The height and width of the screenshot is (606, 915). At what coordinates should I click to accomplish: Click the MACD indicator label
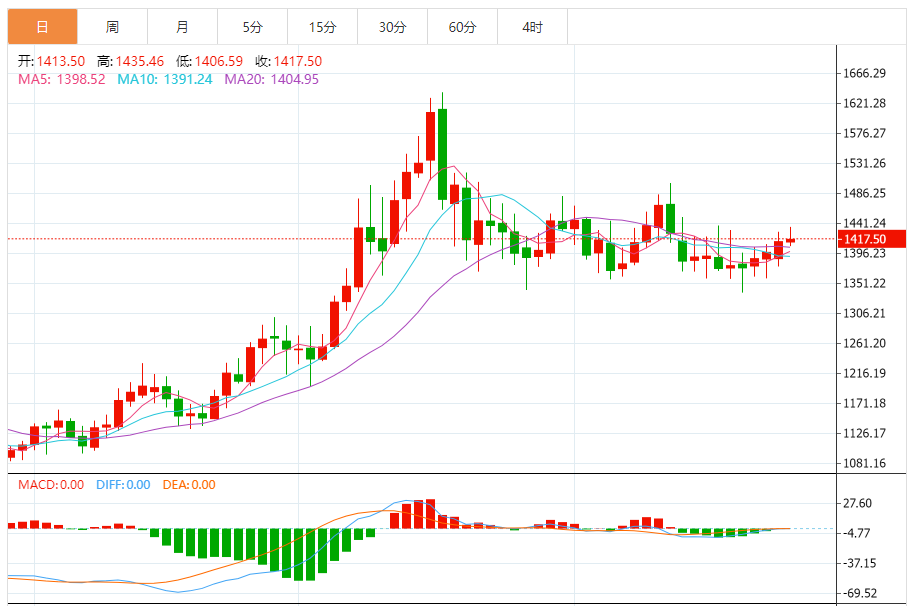(x=51, y=485)
